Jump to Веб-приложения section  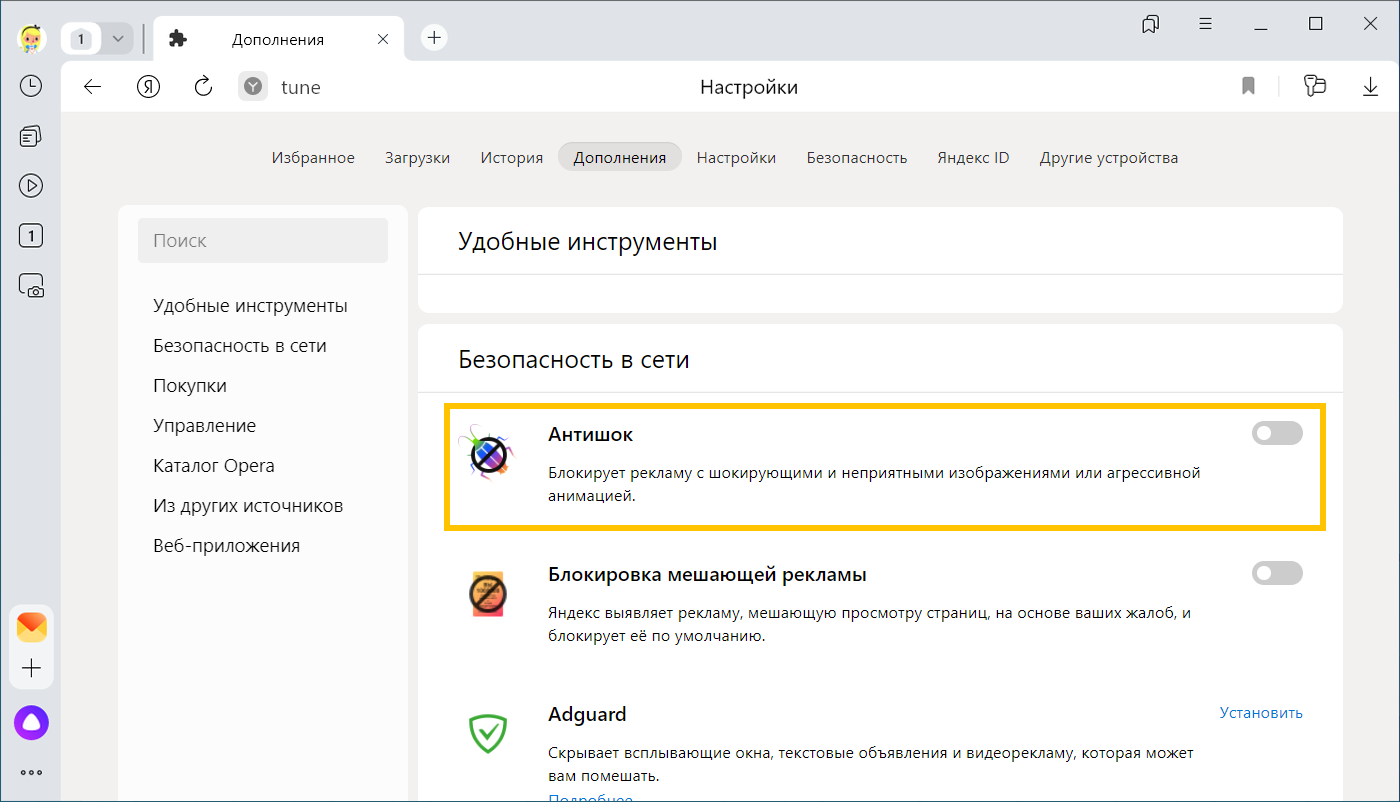click(x=226, y=545)
